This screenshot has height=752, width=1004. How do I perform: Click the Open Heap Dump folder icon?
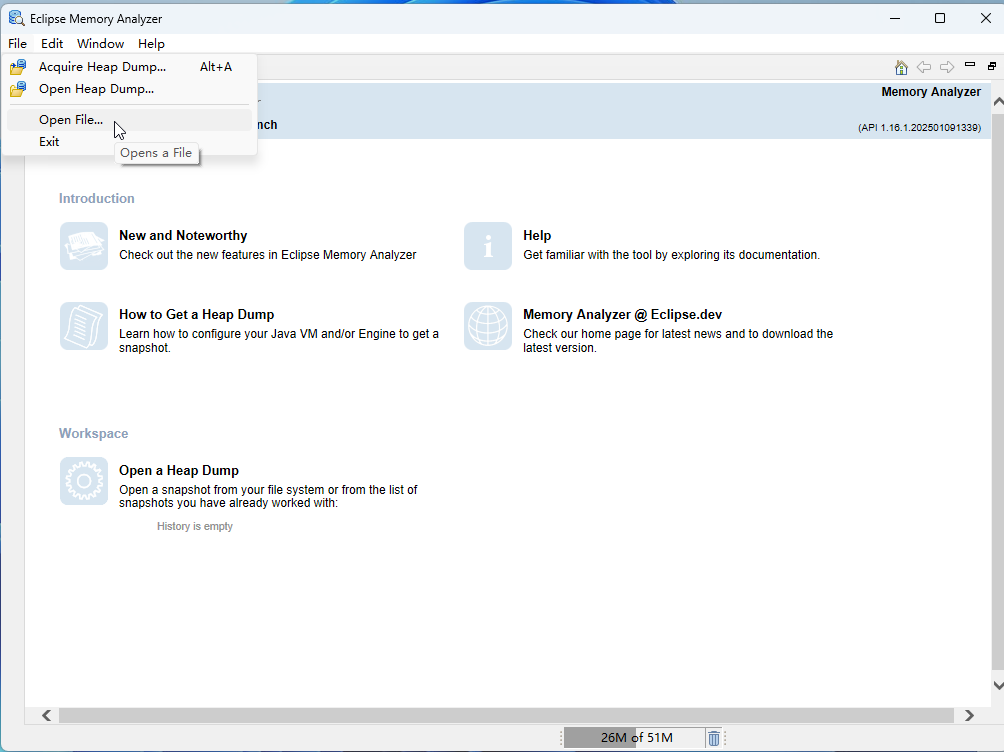point(18,89)
